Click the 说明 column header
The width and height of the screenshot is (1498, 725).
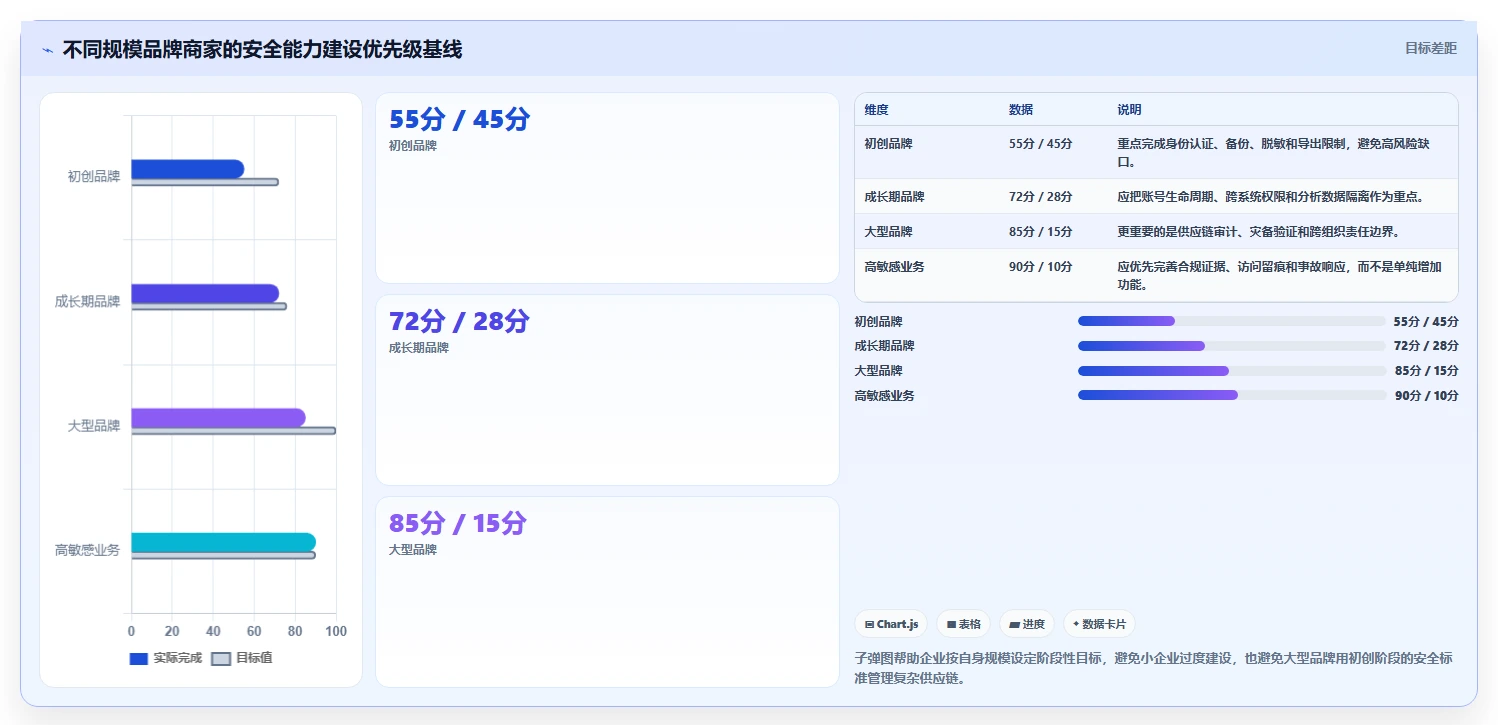click(1129, 110)
